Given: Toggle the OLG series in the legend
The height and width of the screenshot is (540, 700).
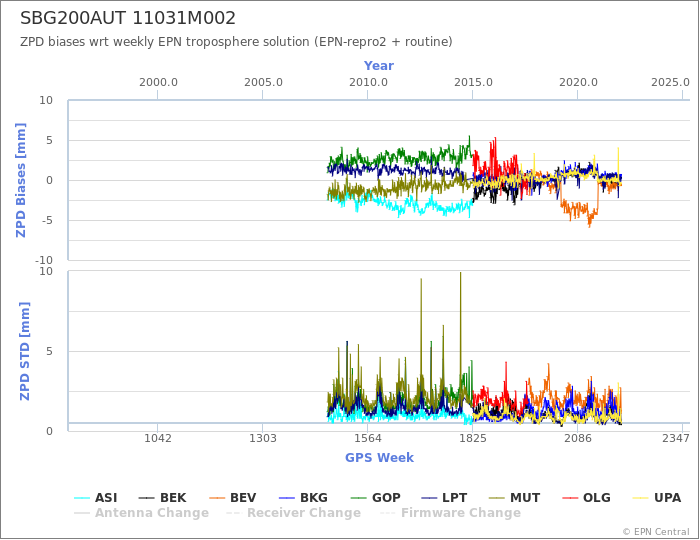Looking at the screenshot, I should point(586,498).
